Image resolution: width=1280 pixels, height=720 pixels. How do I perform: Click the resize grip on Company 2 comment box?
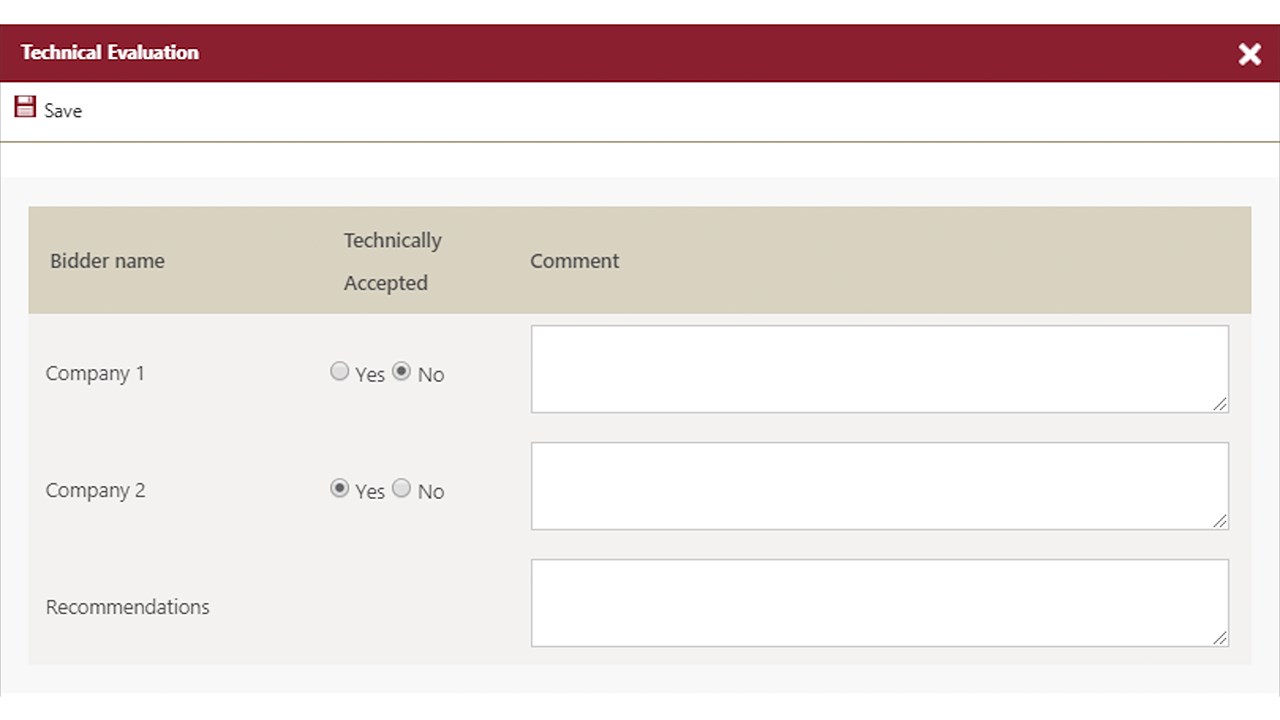point(1220,521)
